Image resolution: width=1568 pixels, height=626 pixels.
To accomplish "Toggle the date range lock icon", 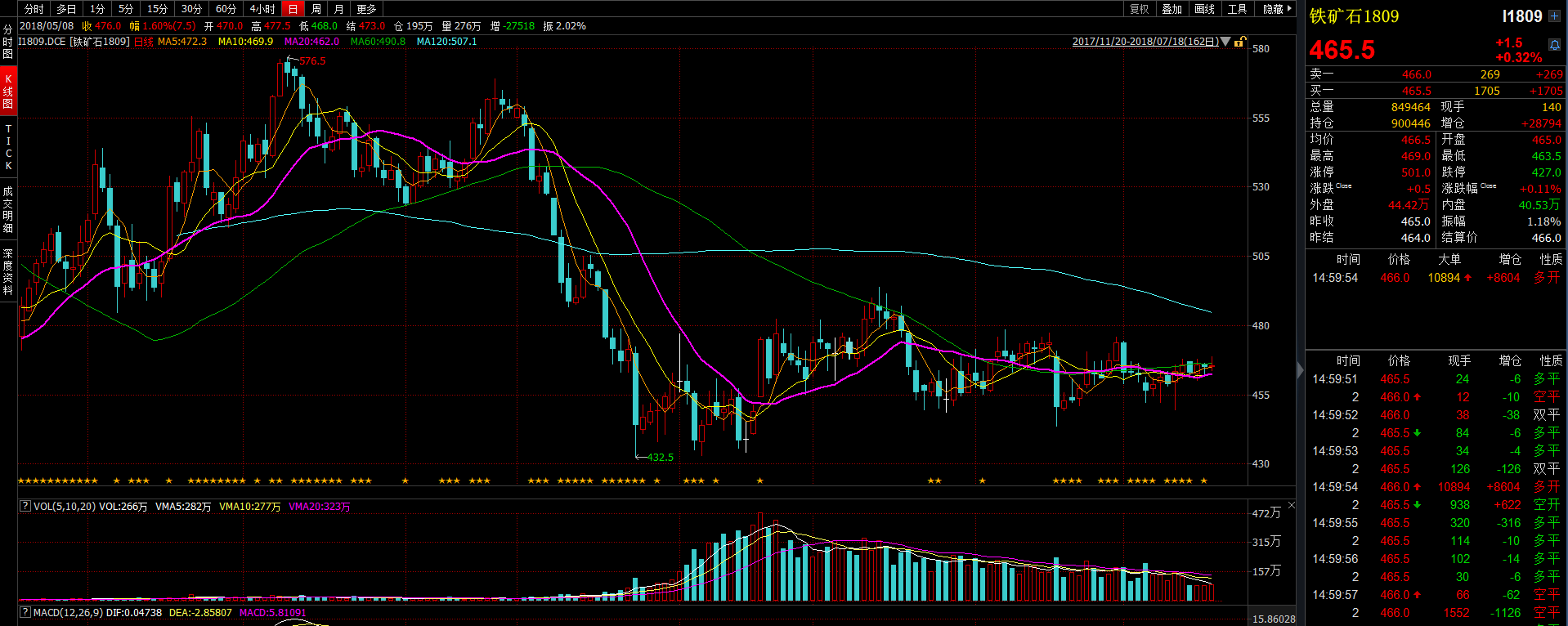I will point(1240,42).
